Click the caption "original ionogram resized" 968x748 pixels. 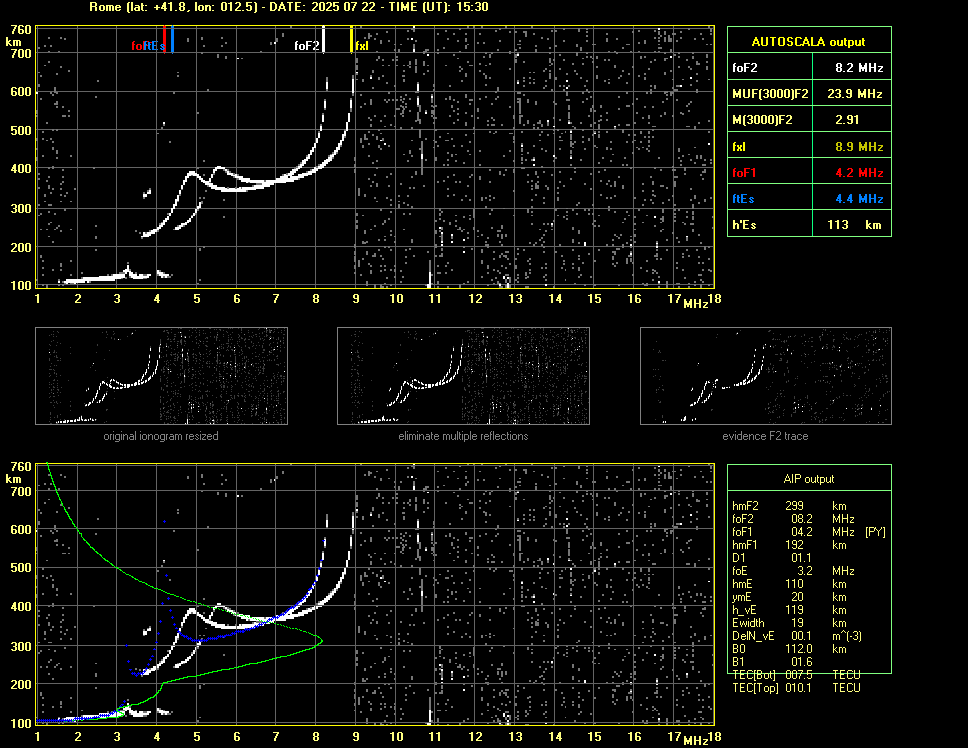[161, 436]
